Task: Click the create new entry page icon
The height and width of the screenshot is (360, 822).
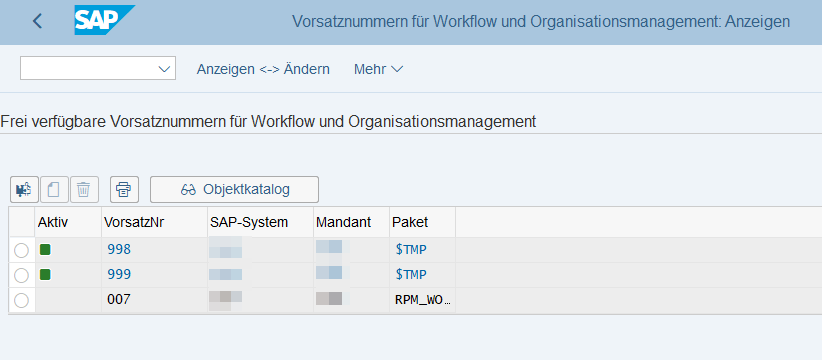Action: pyautogui.click(x=55, y=189)
